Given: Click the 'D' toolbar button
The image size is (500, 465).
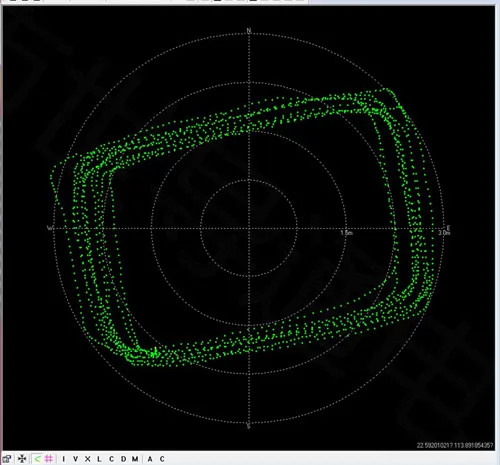Looking at the screenshot, I should (x=123, y=459).
